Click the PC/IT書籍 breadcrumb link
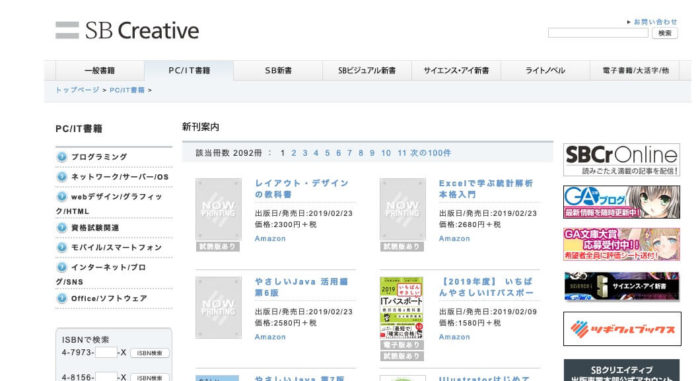 coord(127,90)
